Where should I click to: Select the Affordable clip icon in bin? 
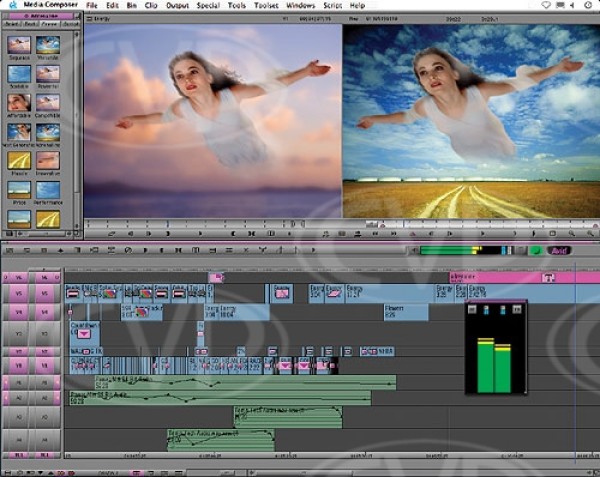[19, 102]
